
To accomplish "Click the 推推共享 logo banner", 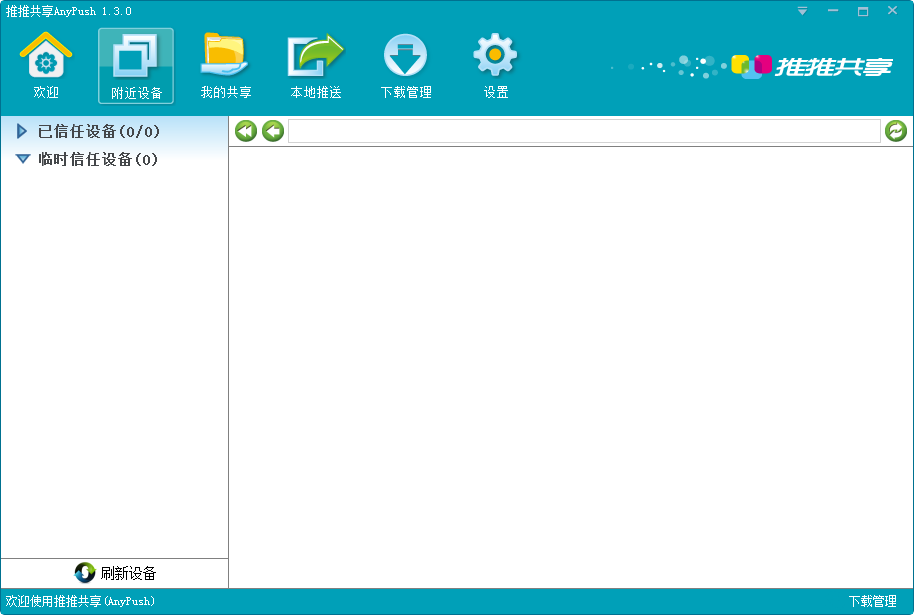I will (811, 66).
